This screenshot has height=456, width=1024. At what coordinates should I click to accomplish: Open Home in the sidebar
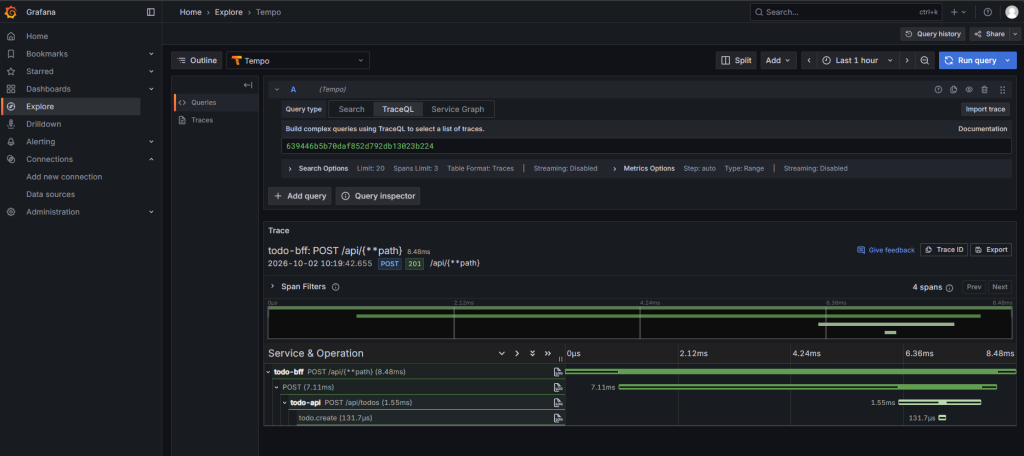click(x=37, y=37)
